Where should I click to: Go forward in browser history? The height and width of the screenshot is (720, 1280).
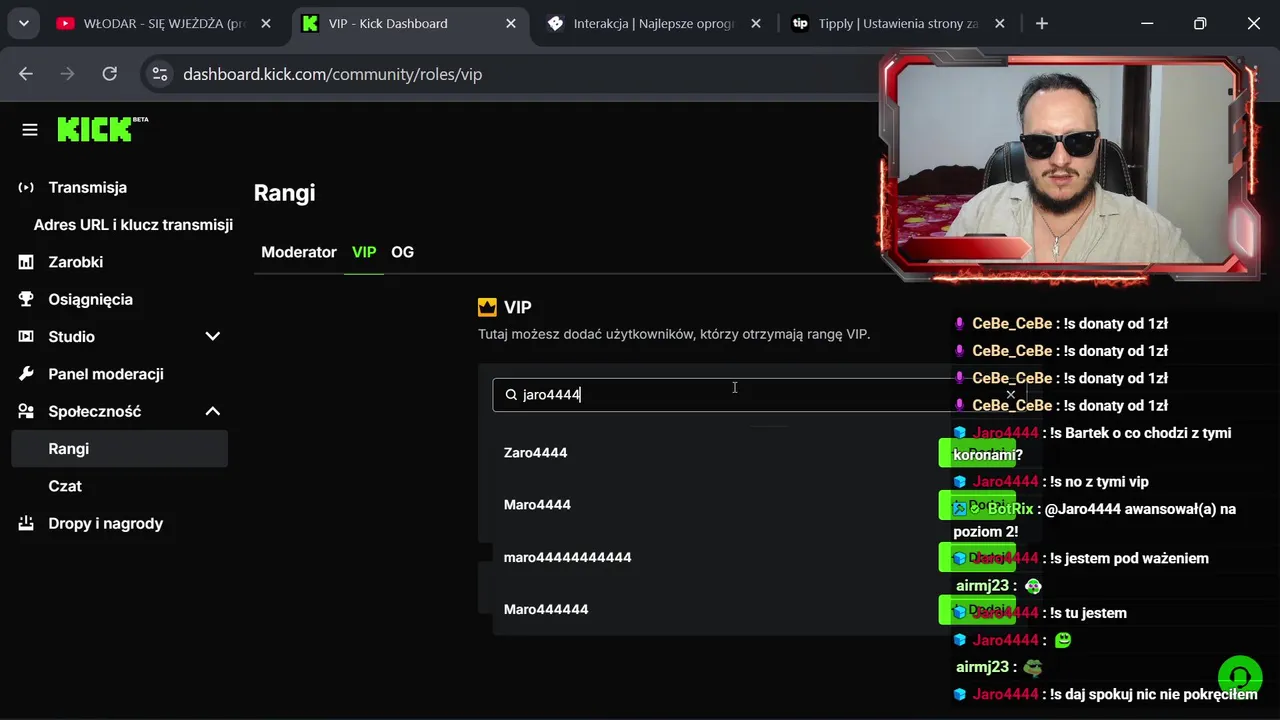point(68,74)
